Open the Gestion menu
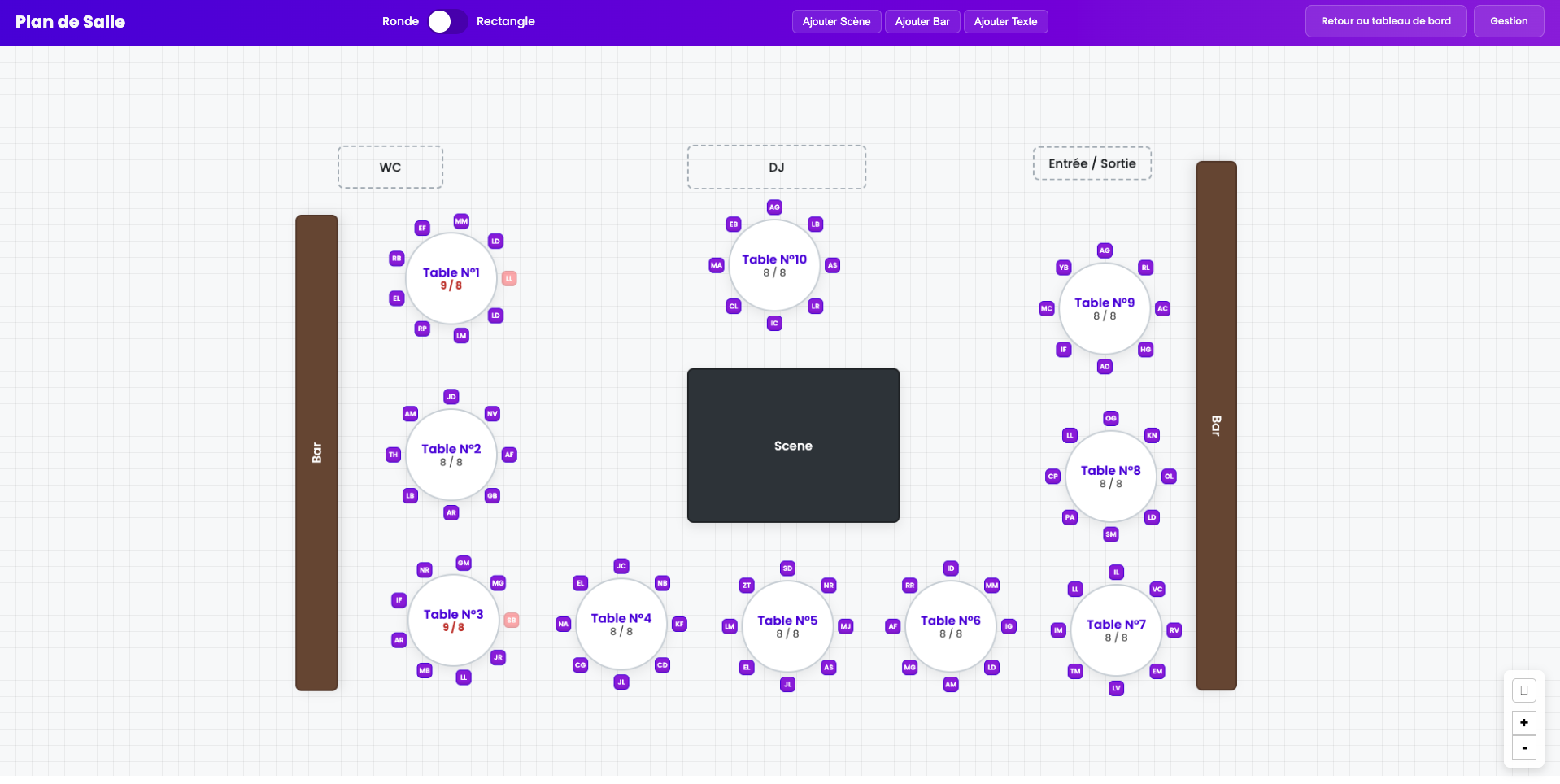Image resolution: width=1560 pixels, height=784 pixels. click(1508, 21)
